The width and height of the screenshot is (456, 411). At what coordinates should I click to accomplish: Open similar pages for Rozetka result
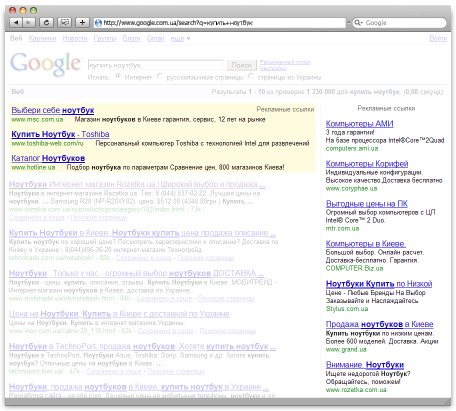(x=99, y=217)
